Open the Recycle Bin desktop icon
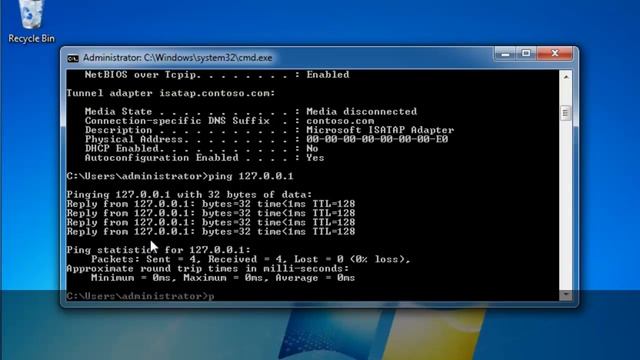Screen dimensions: 640x360 click(x=31, y=20)
